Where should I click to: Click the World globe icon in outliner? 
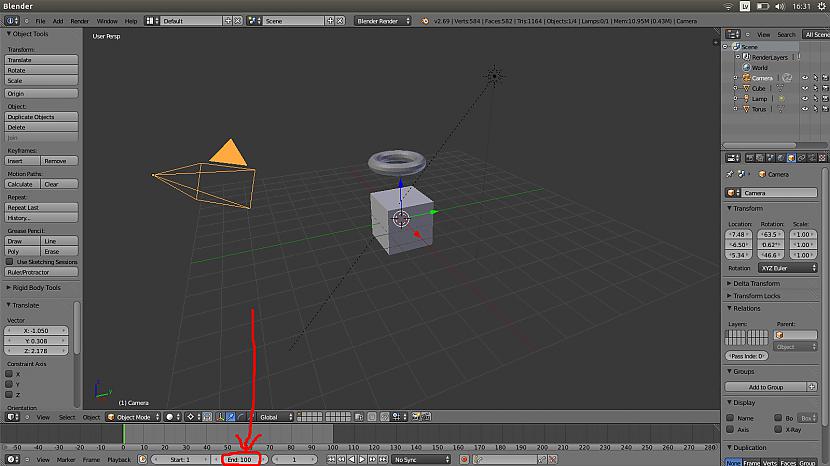click(746, 67)
